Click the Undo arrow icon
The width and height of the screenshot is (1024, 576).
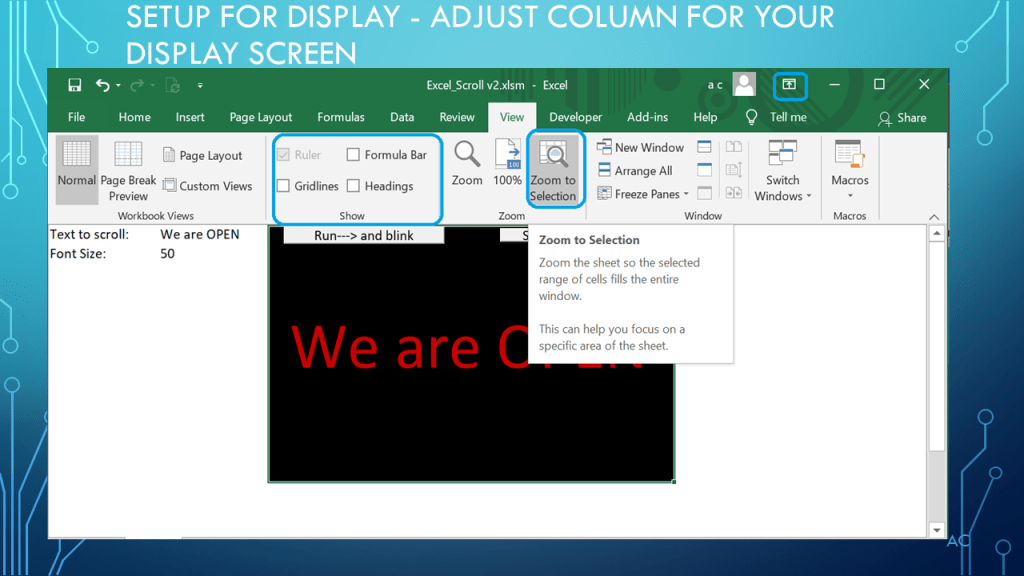click(x=103, y=86)
